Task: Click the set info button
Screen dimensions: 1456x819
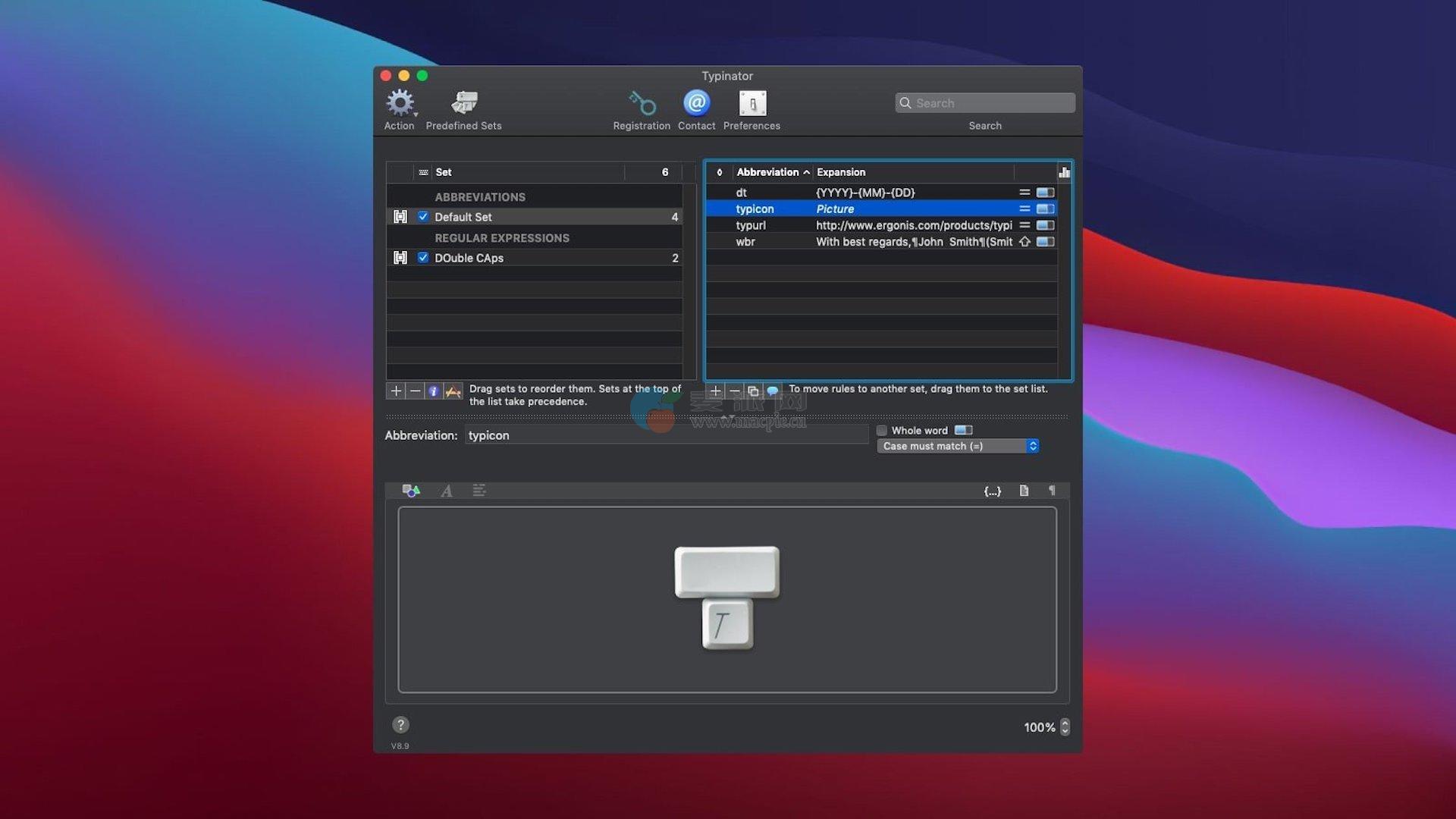Action: [x=434, y=391]
